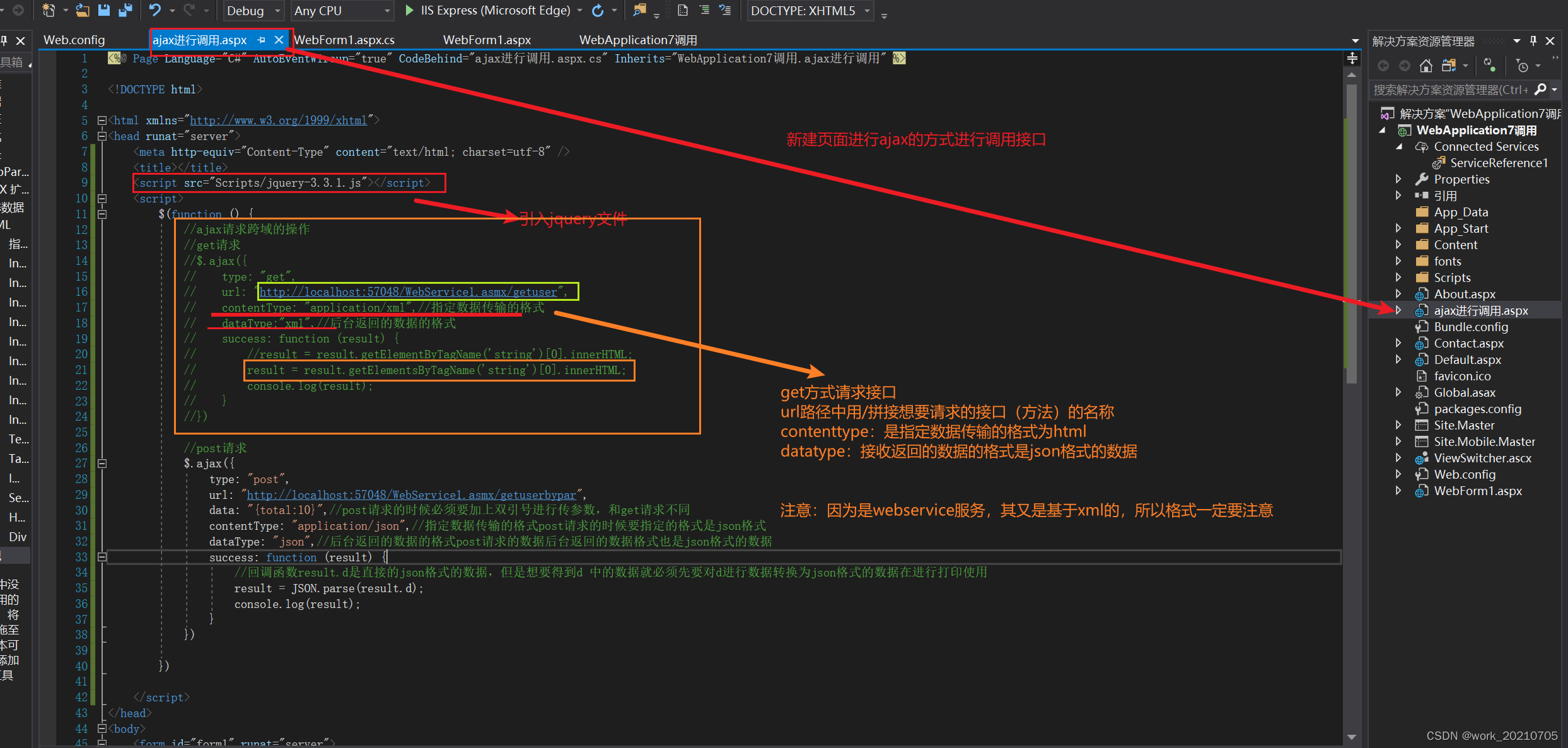The width and height of the screenshot is (1568, 748).
Task: Collapse the html element at line 5
Action: [x=102, y=120]
